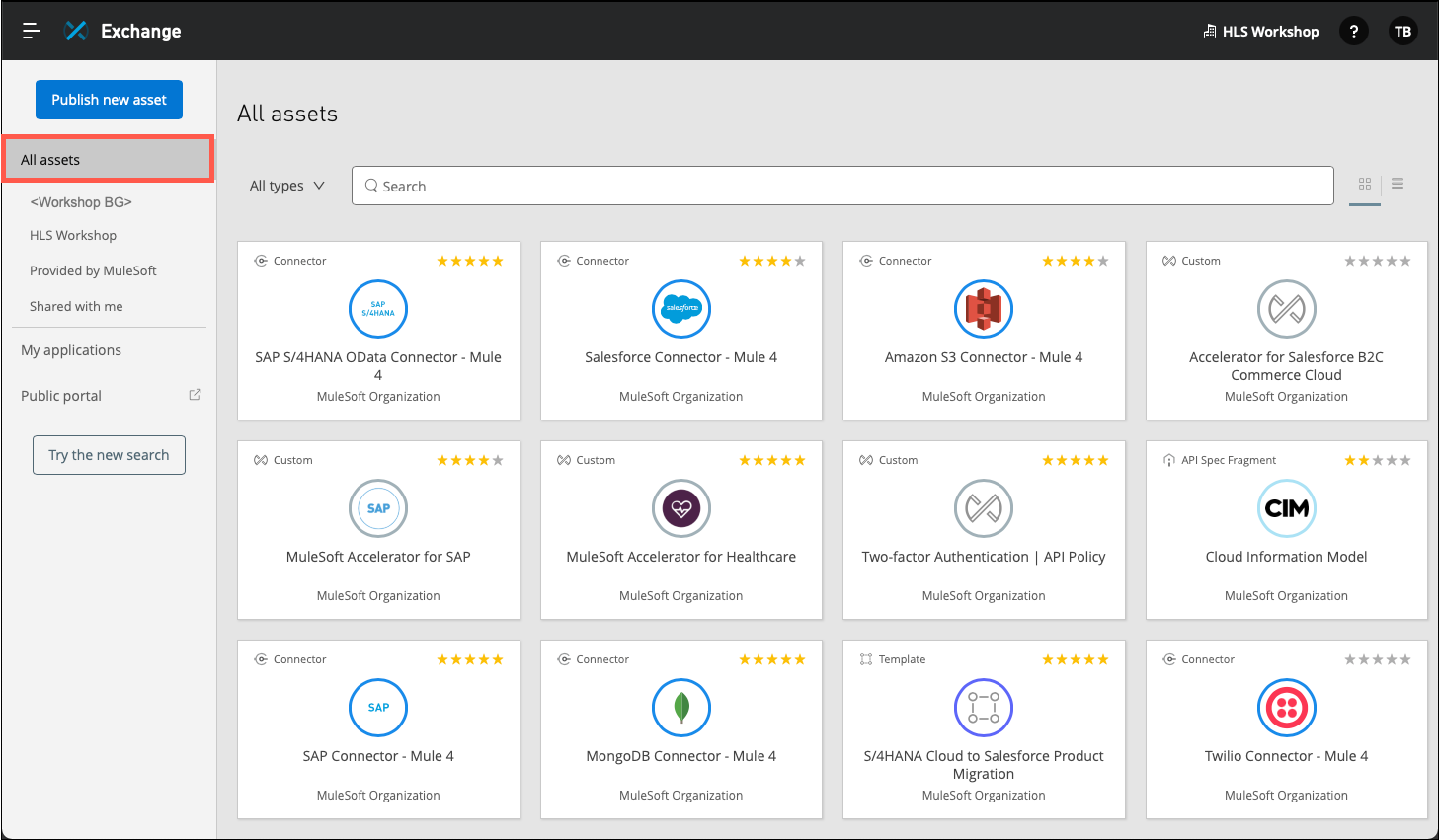Open the MongoDB Connector - Mule 4 title

[x=681, y=756]
